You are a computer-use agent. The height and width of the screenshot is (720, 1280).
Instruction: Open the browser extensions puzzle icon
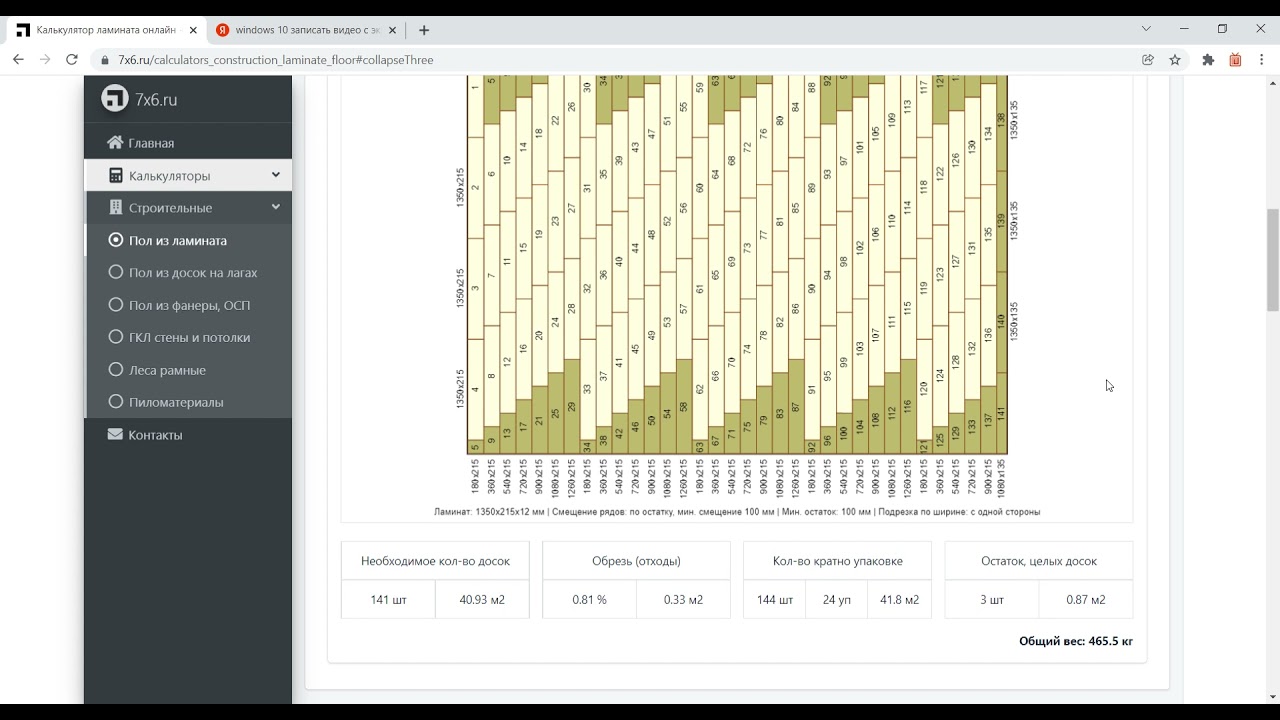[x=1208, y=60]
